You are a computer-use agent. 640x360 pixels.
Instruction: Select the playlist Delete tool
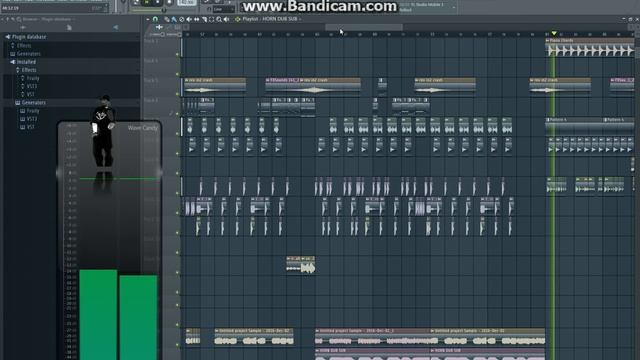click(x=182, y=19)
